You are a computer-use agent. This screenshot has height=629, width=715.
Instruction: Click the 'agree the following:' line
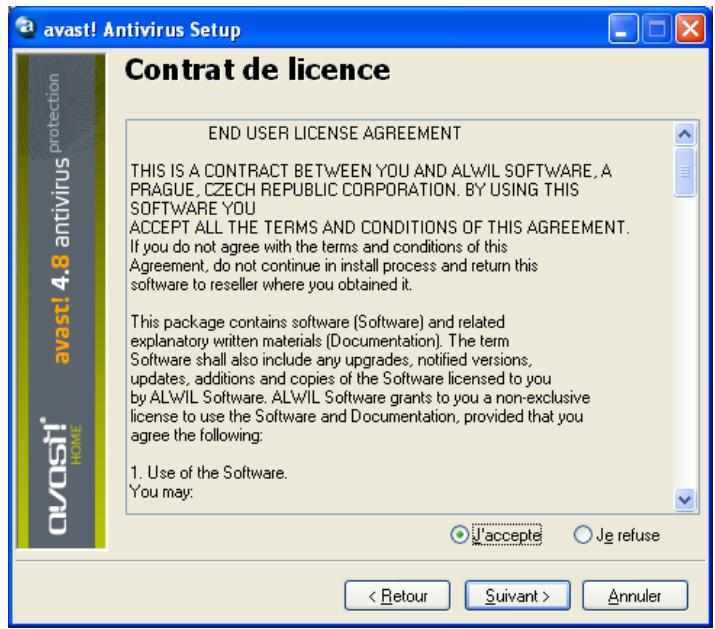coord(197,435)
